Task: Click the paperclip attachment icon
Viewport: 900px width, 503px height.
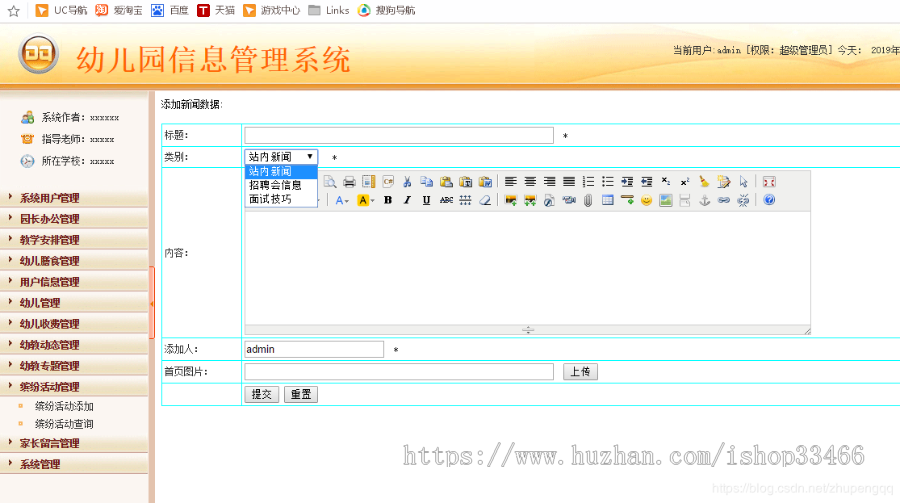Action: [588, 200]
